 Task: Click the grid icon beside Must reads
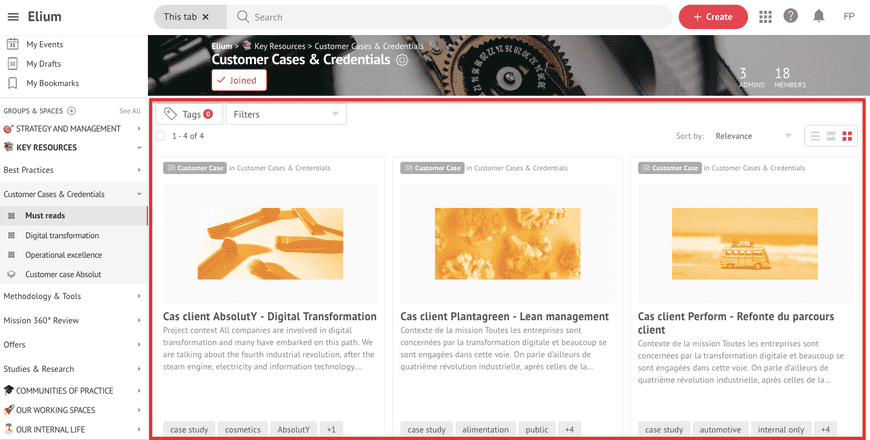pyautogui.click(x=11, y=215)
